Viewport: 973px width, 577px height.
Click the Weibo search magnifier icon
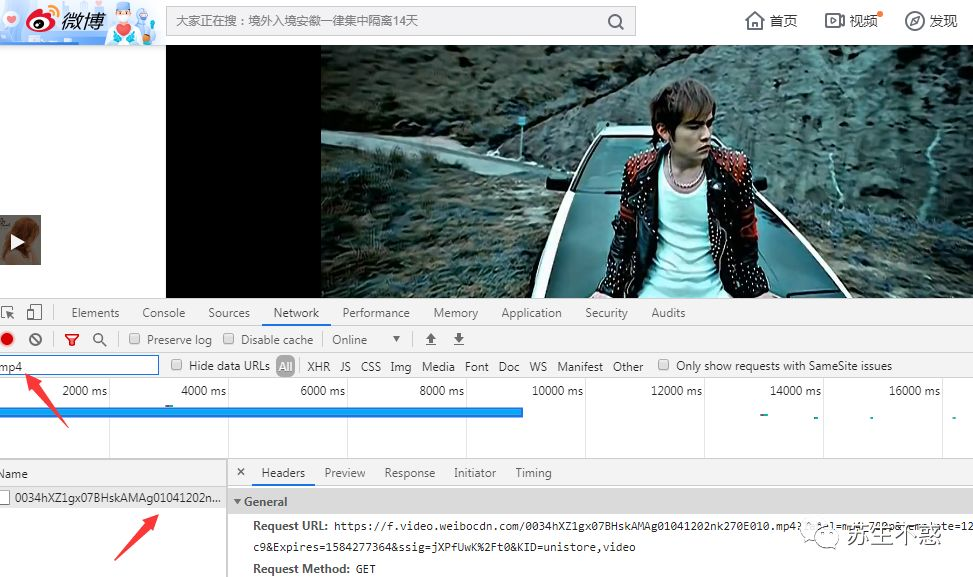click(x=617, y=22)
